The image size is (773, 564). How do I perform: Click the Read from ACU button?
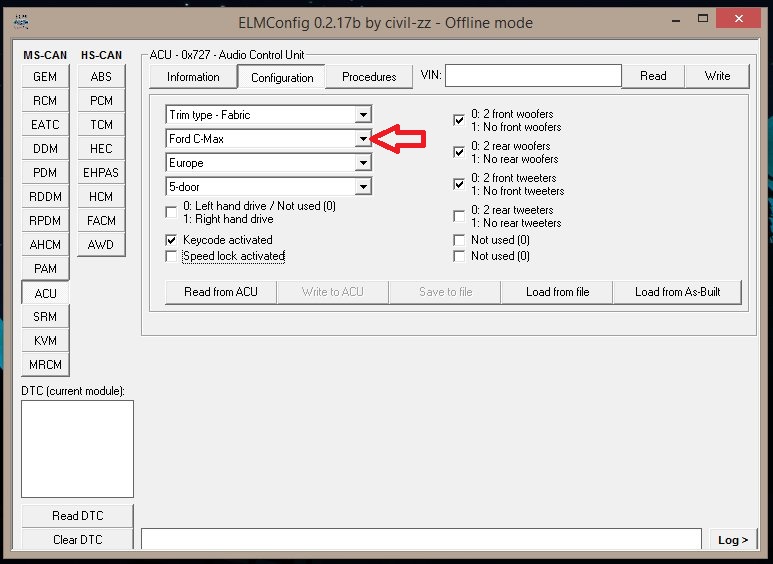point(220,292)
